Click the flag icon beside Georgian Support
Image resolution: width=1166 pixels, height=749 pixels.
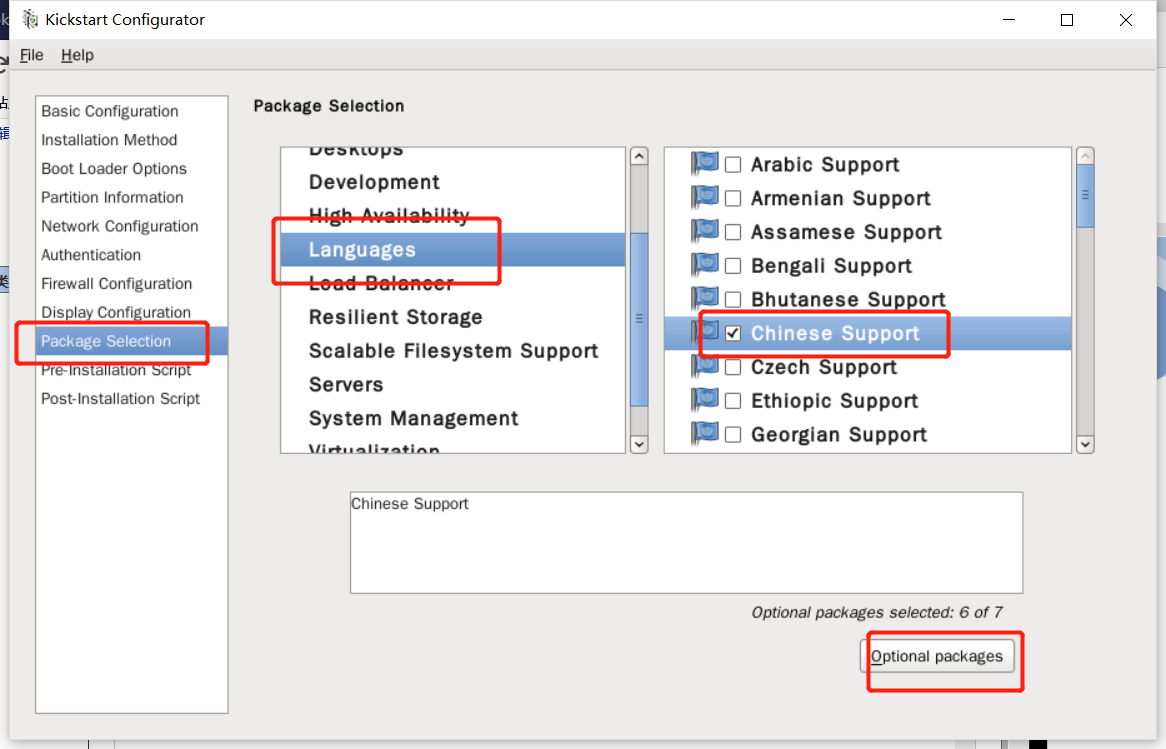tap(705, 434)
